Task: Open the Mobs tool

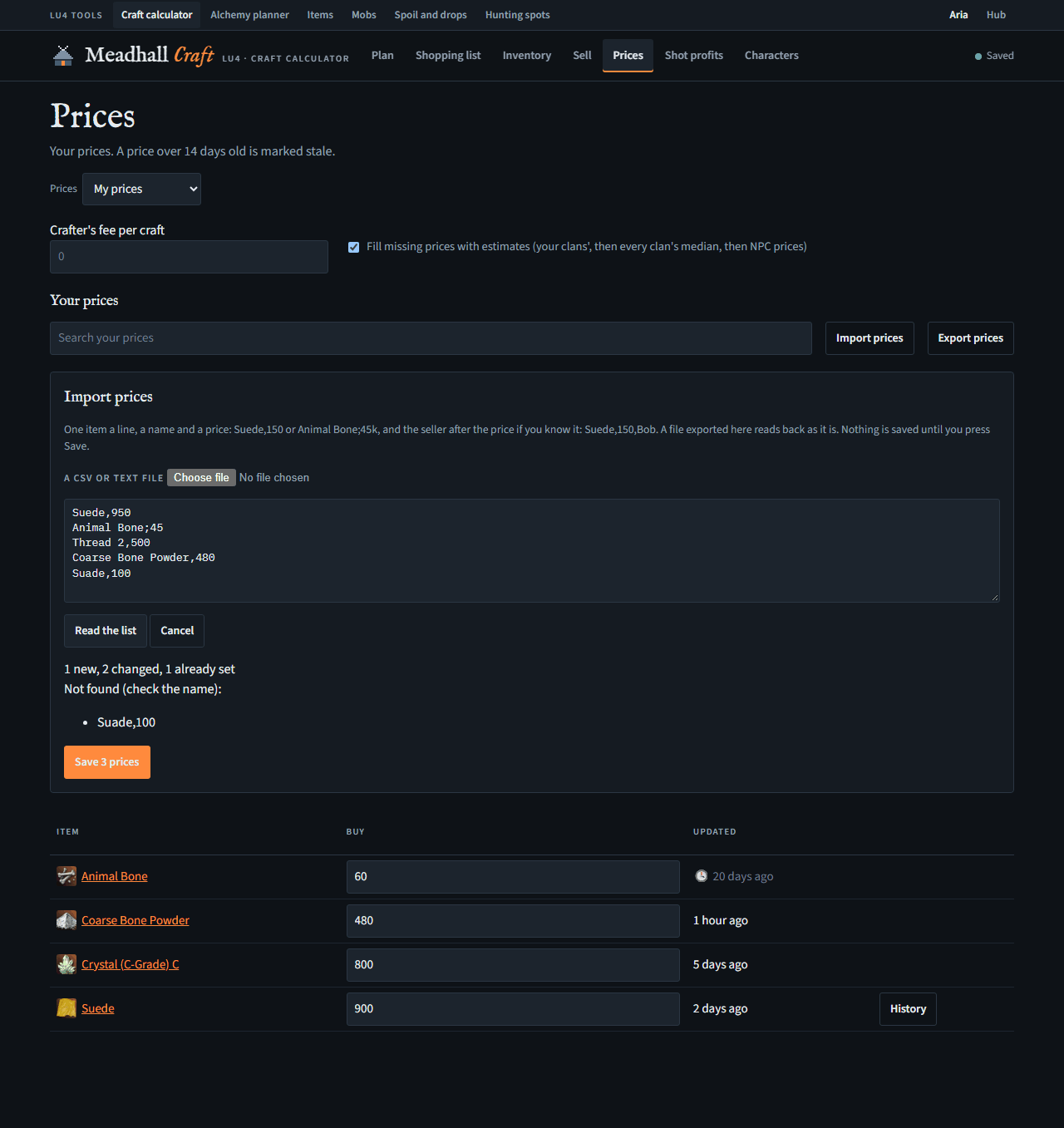Action: point(364,15)
